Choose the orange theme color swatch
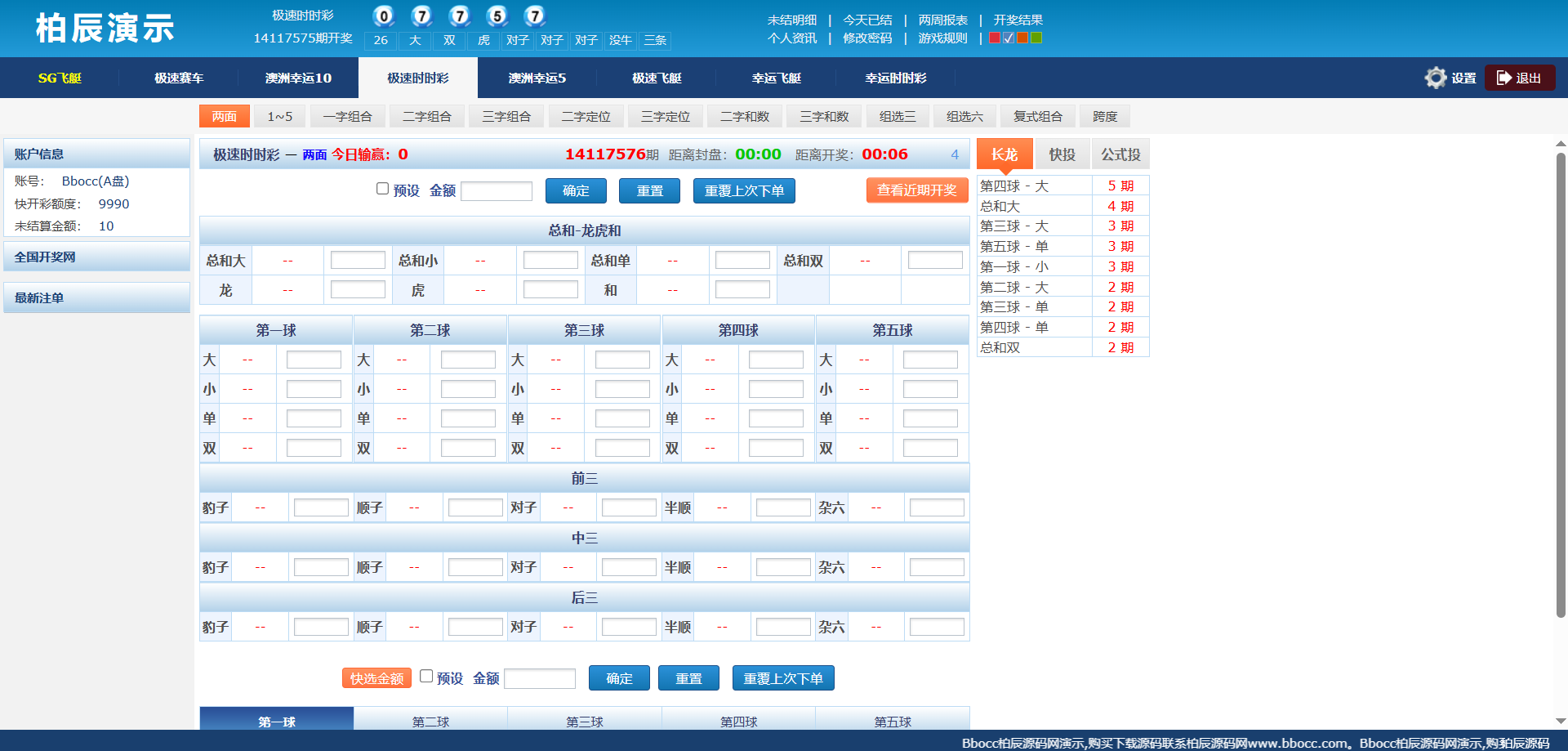This screenshot has width=1568, height=751. tap(1022, 38)
